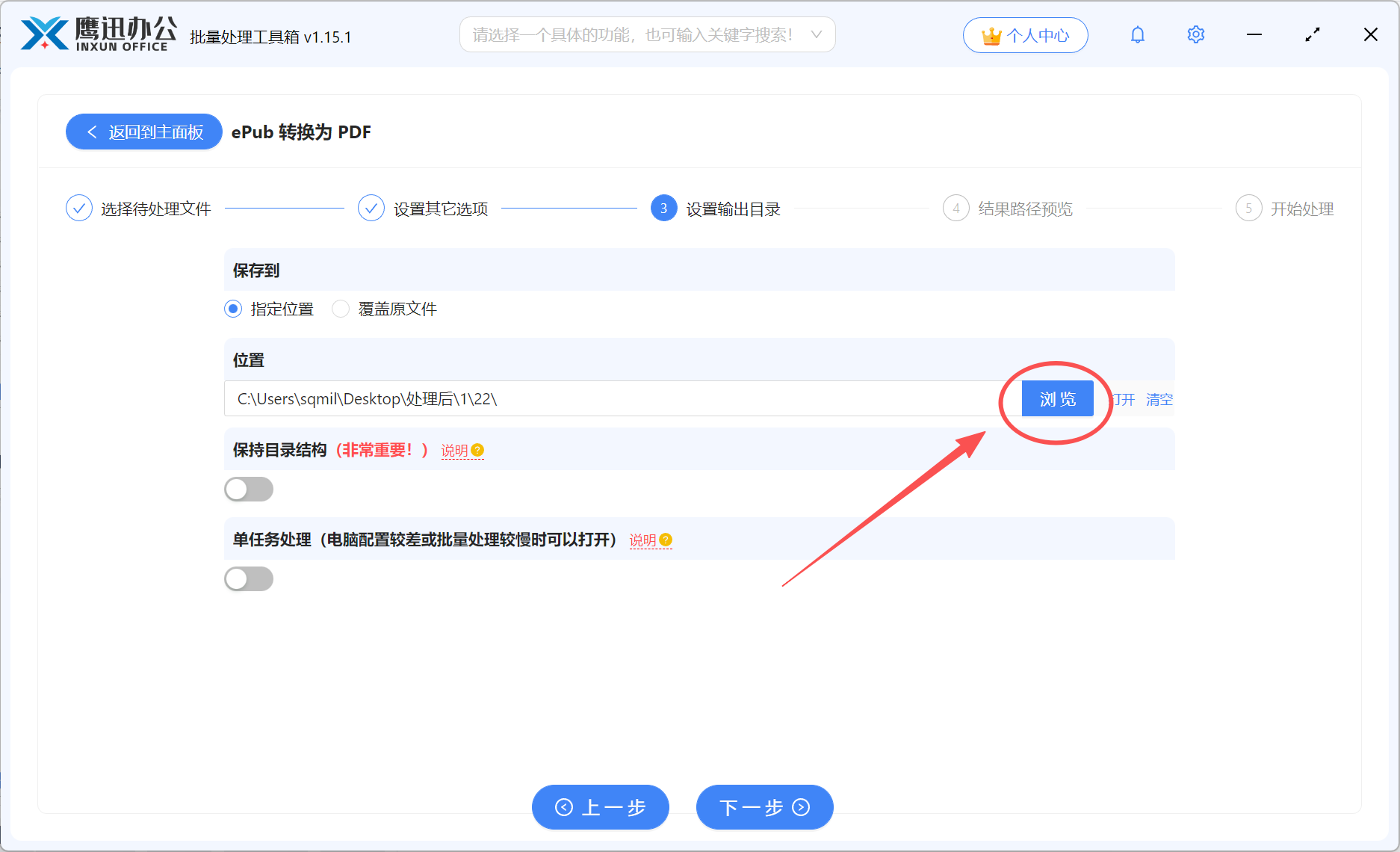Click the step 2 checkmark circle

point(371,209)
